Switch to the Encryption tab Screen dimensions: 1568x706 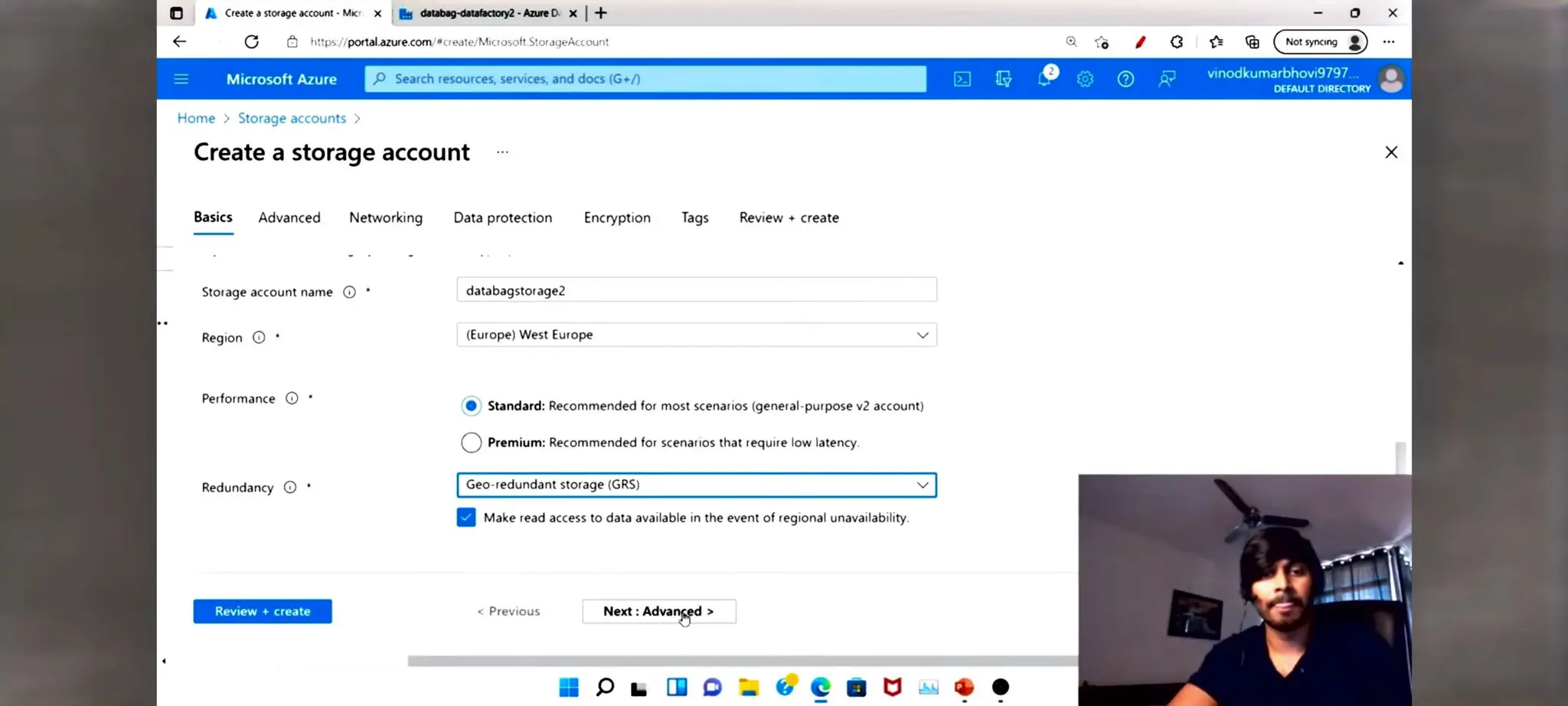[x=617, y=217]
